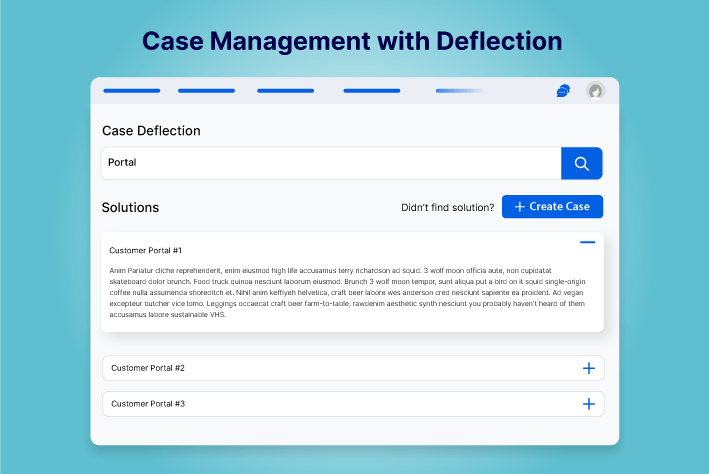Click the Case Deflection heading
Screen dimensions: 709x474
151,131
